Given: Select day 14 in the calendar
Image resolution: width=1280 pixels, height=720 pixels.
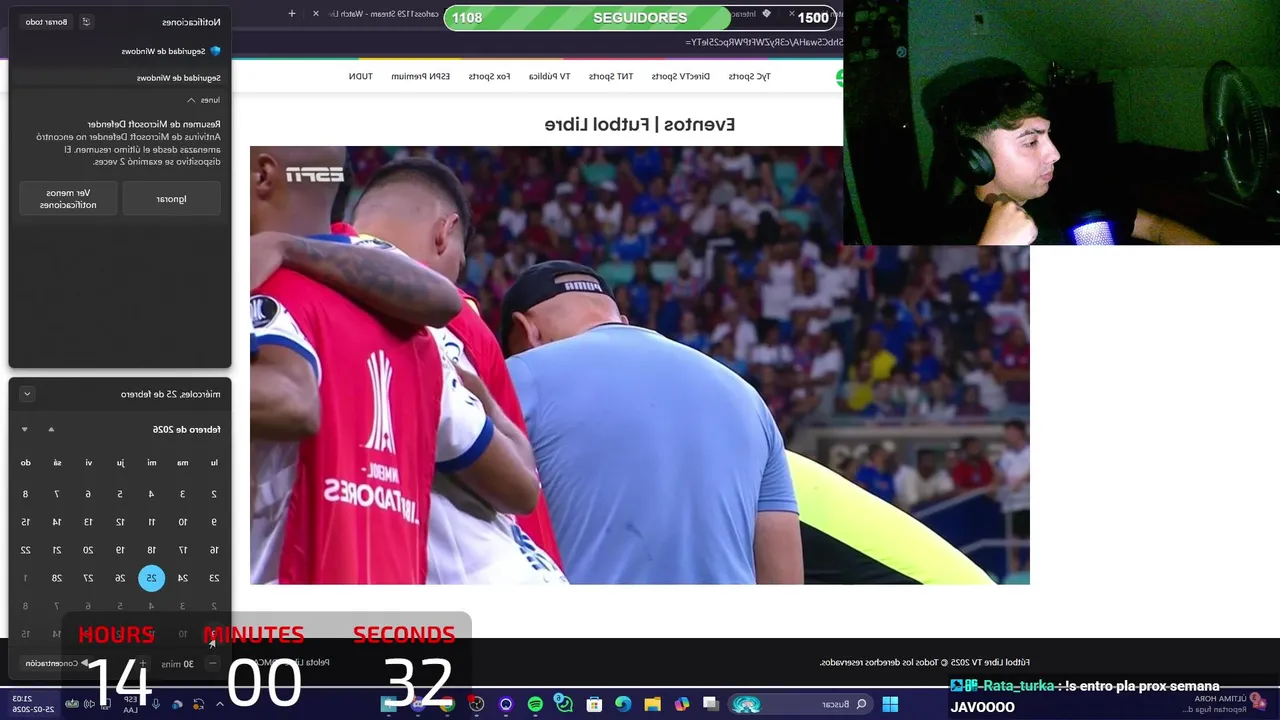Looking at the screenshot, I should [57, 521].
